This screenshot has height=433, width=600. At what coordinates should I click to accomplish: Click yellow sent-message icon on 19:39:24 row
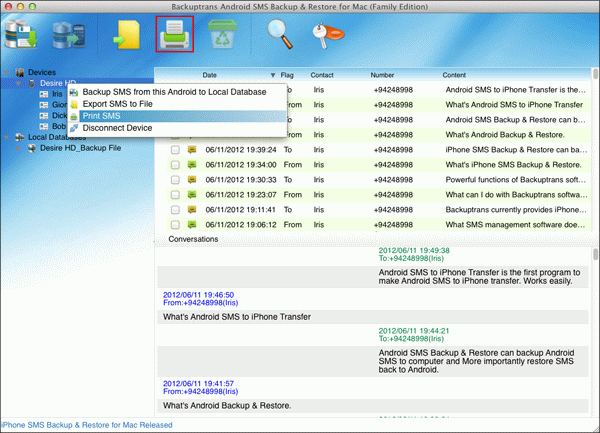pos(192,150)
